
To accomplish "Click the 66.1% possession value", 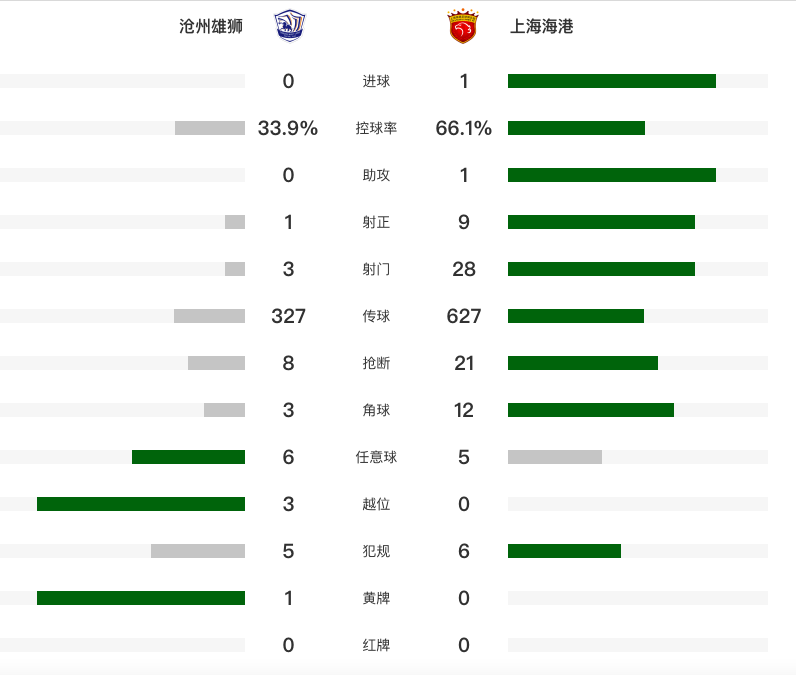I will tap(464, 128).
